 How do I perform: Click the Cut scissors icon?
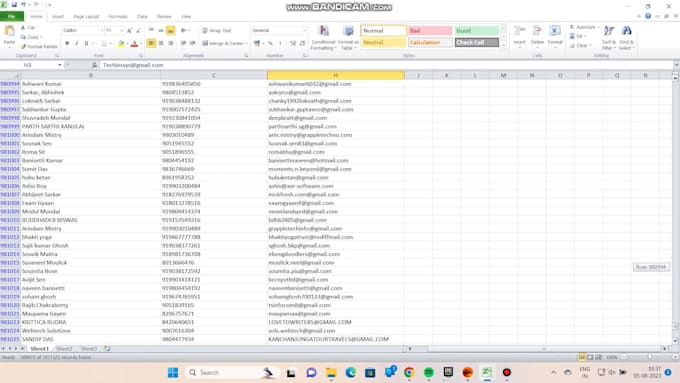click(23, 27)
